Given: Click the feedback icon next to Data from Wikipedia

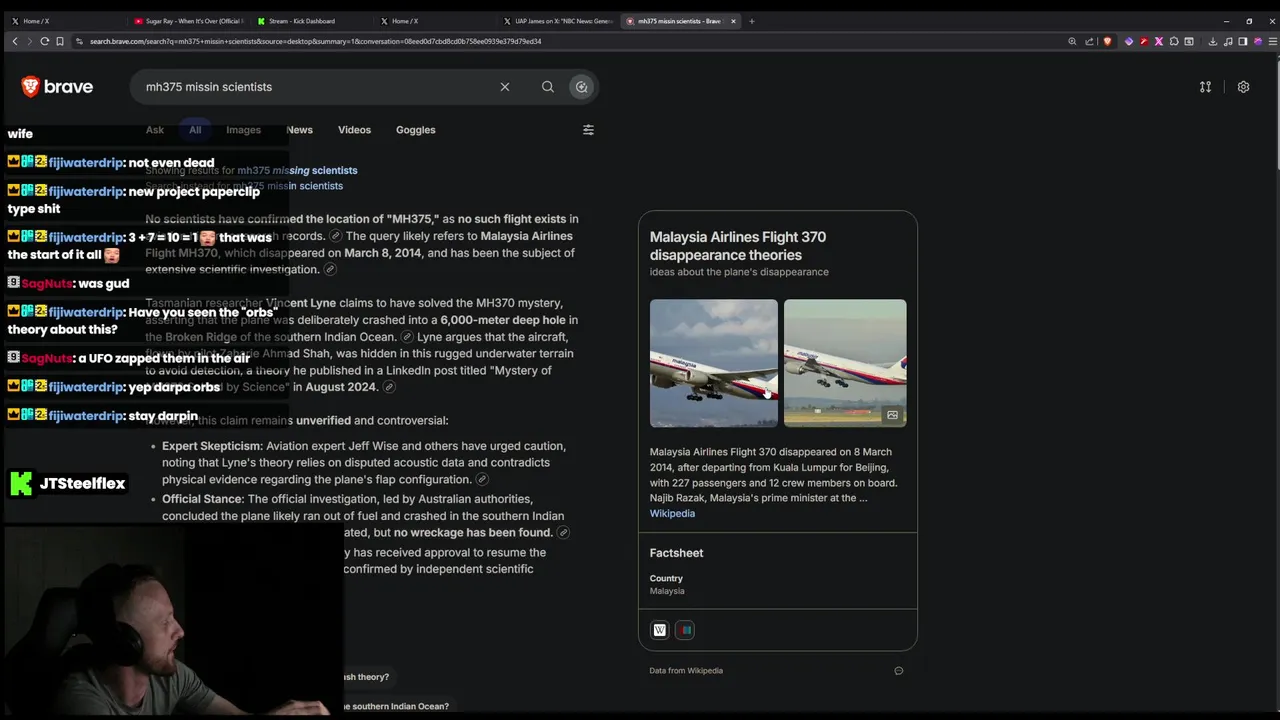Looking at the screenshot, I should [x=898, y=671].
